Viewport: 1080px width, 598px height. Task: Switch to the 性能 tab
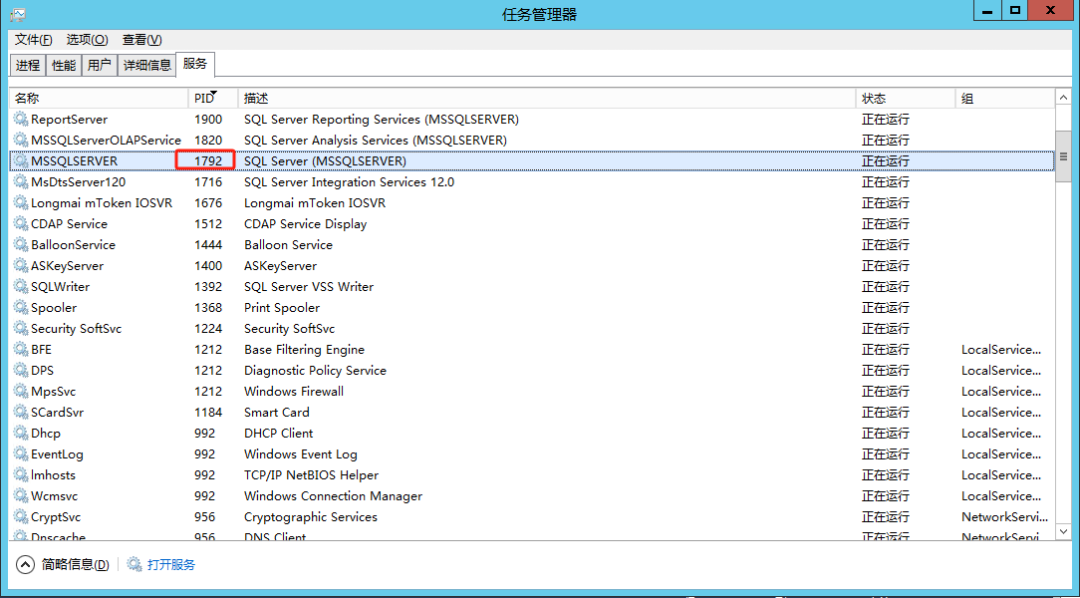(x=63, y=65)
